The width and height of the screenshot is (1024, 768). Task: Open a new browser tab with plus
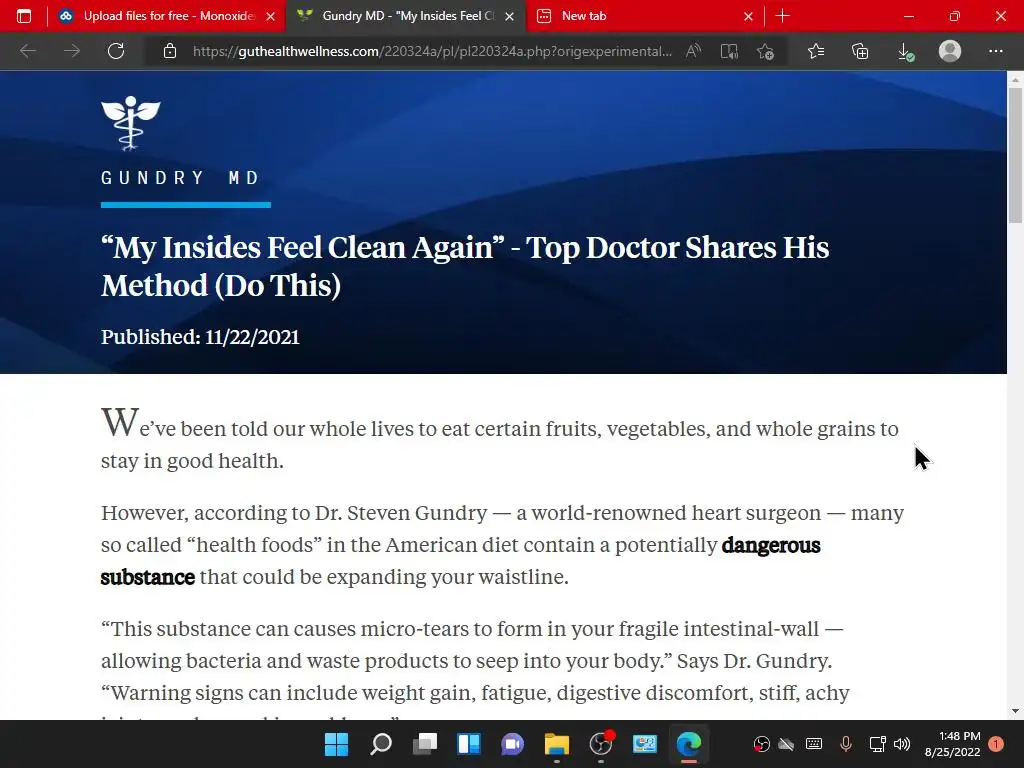pyautogui.click(x=782, y=16)
